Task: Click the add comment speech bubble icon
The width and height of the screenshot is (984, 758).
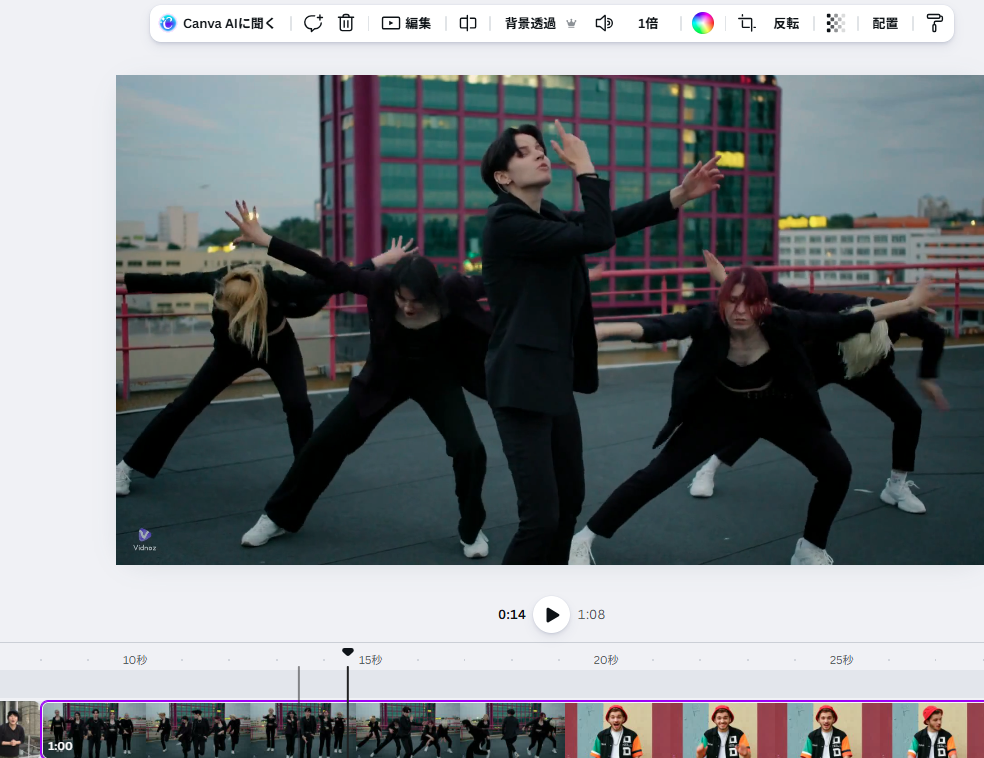Action: pyautogui.click(x=313, y=23)
